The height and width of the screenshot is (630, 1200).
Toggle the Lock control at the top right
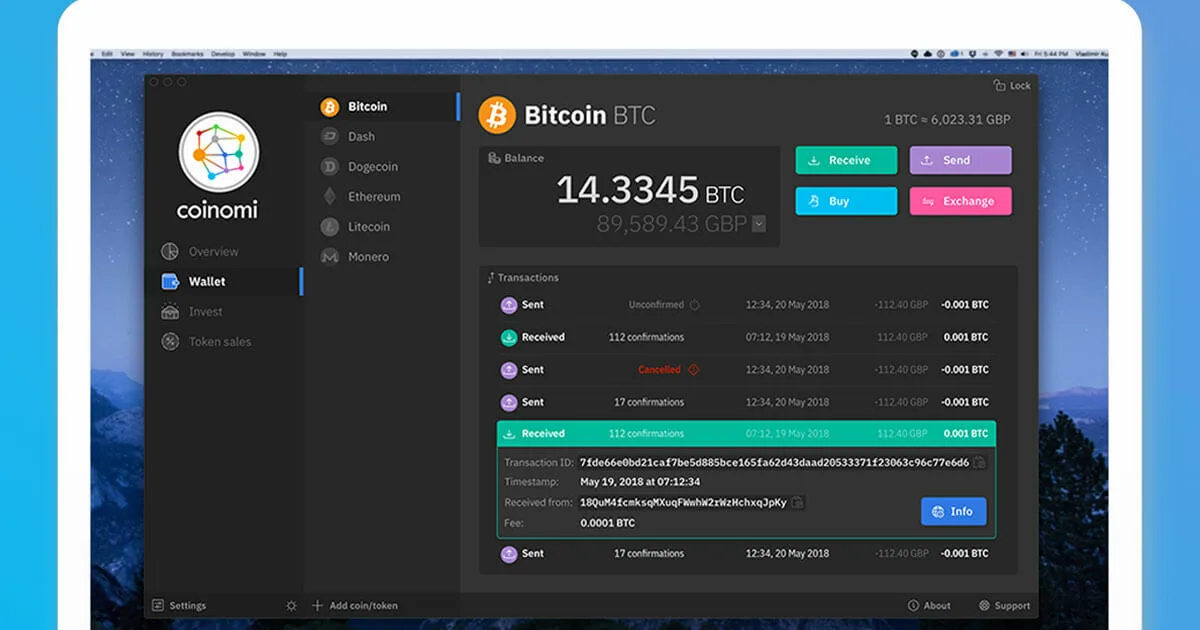tap(1013, 85)
